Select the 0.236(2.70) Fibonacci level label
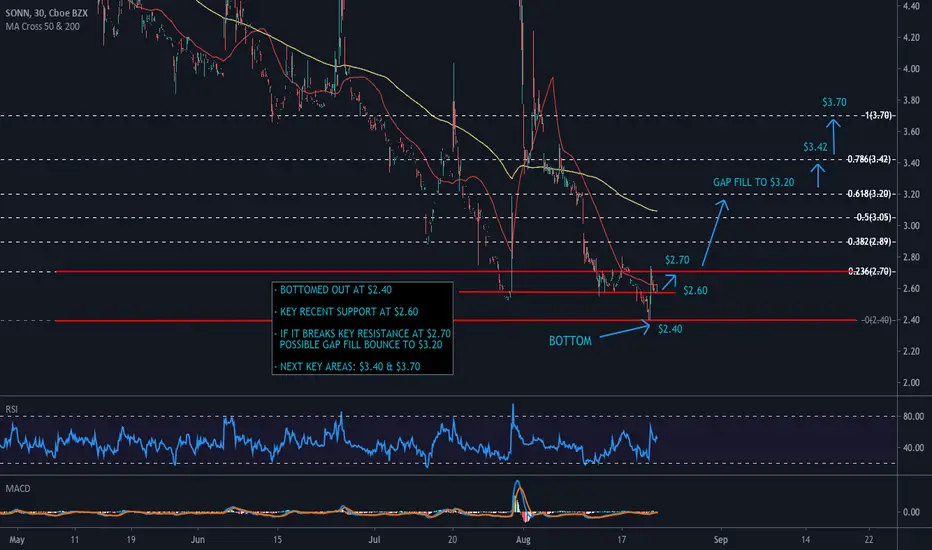The height and width of the screenshot is (550, 932). [870, 272]
